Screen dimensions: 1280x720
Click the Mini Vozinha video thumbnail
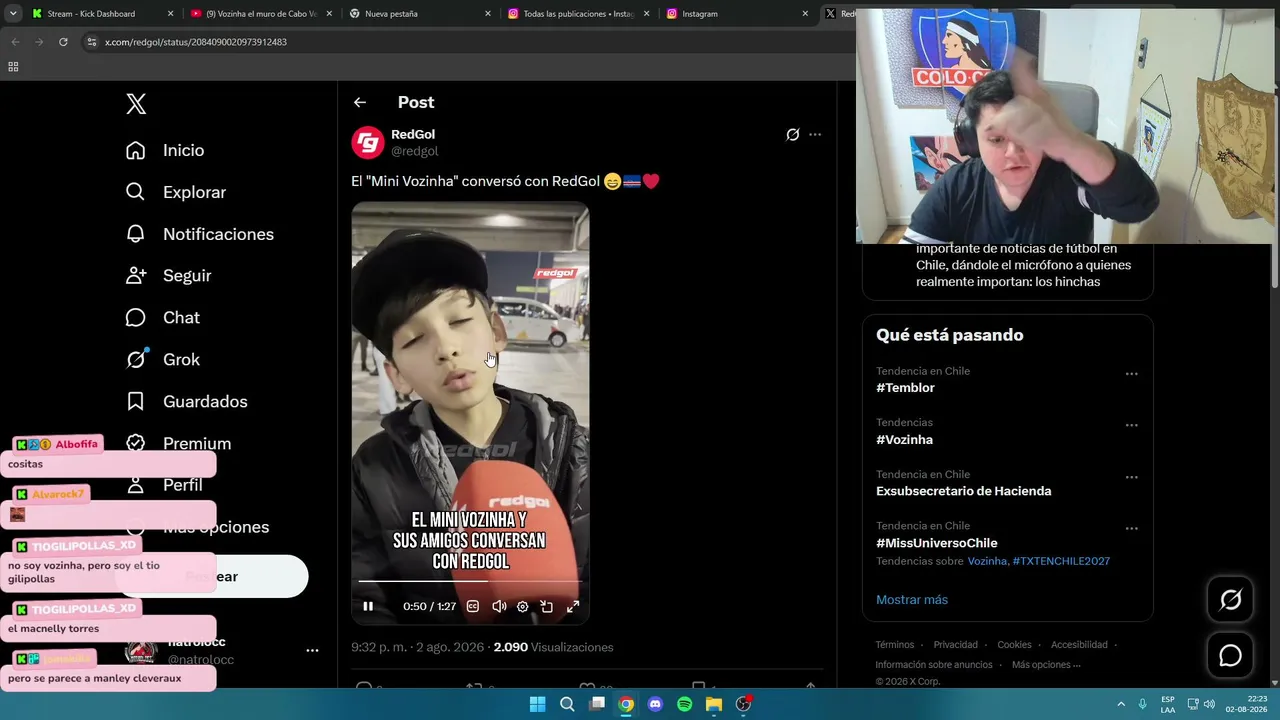[x=470, y=412]
